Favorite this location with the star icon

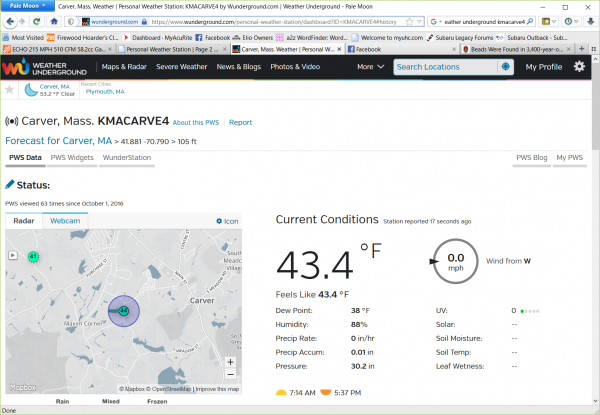(x=9, y=90)
